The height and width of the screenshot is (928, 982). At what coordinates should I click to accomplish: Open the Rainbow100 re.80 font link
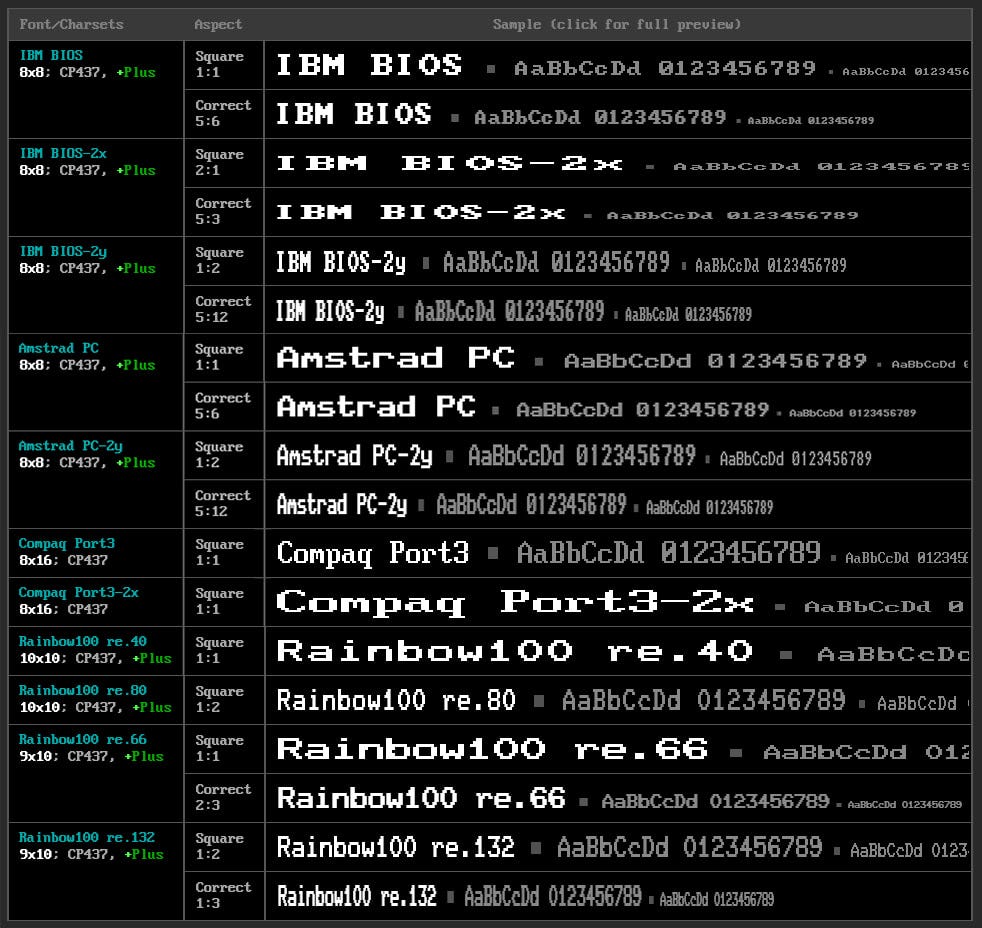(x=83, y=690)
